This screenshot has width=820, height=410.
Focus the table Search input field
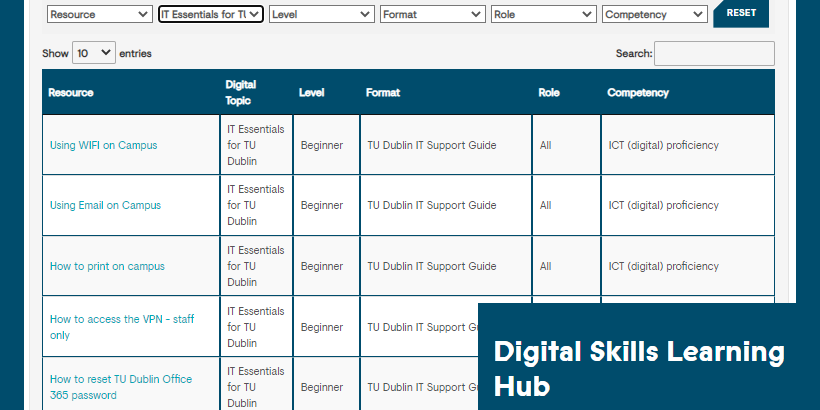click(x=714, y=53)
